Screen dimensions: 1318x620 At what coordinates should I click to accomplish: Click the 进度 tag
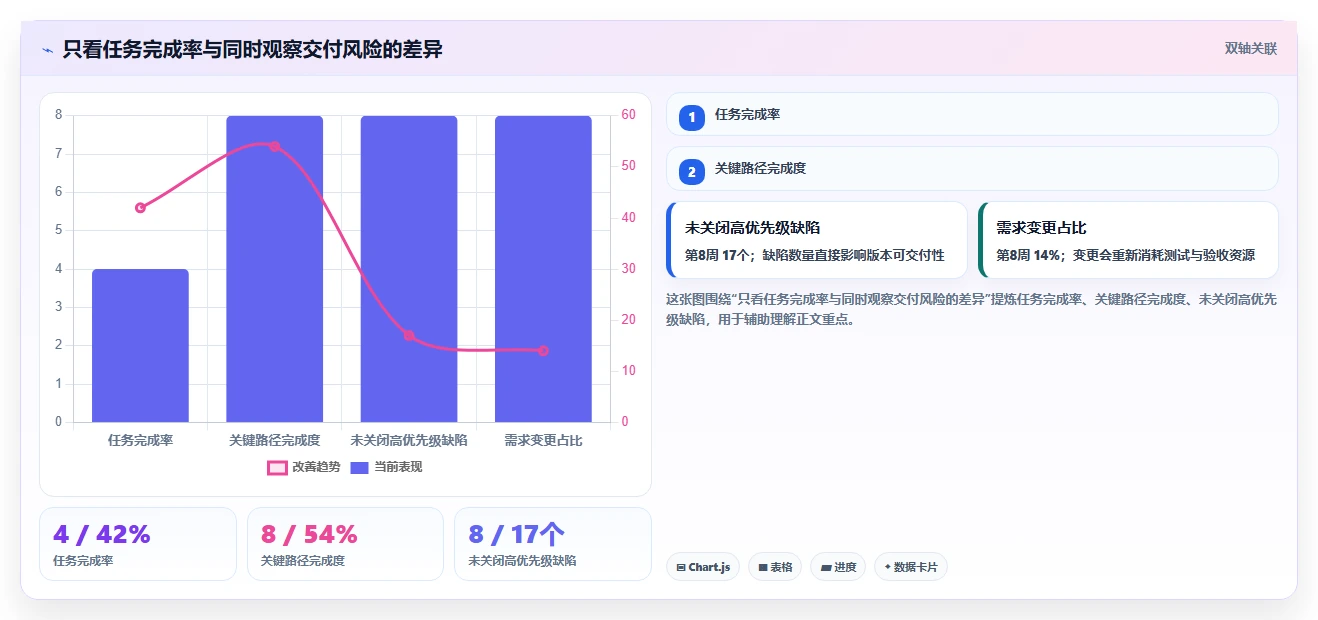pos(838,567)
